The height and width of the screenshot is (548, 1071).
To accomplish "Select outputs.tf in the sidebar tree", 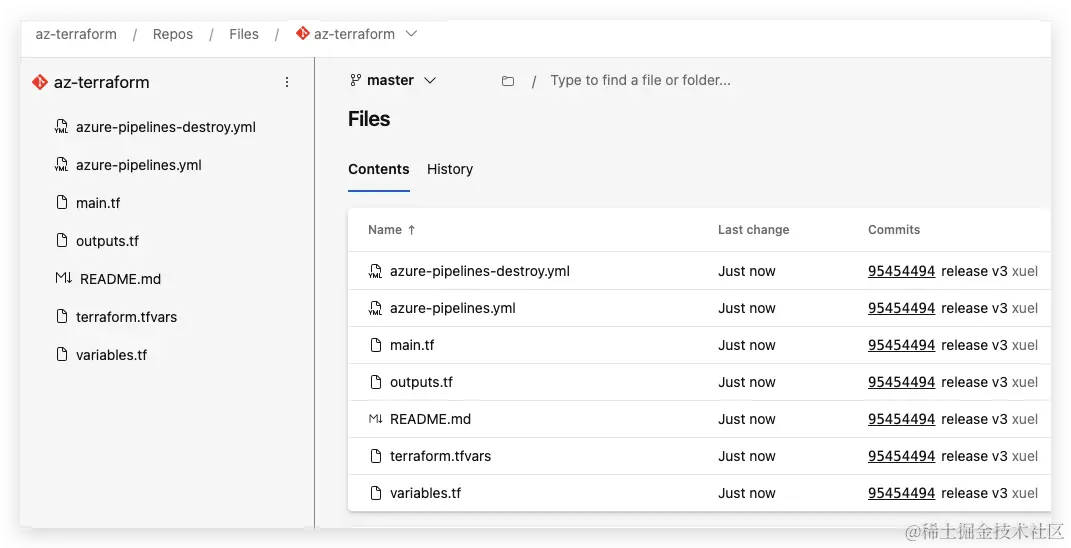I will tap(107, 241).
